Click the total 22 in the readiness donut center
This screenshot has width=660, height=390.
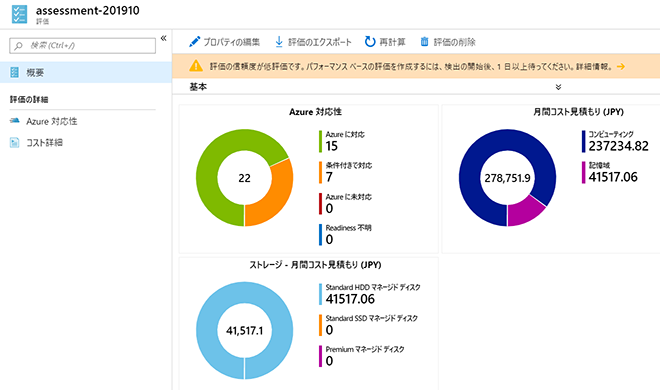click(x=245, y=178)
